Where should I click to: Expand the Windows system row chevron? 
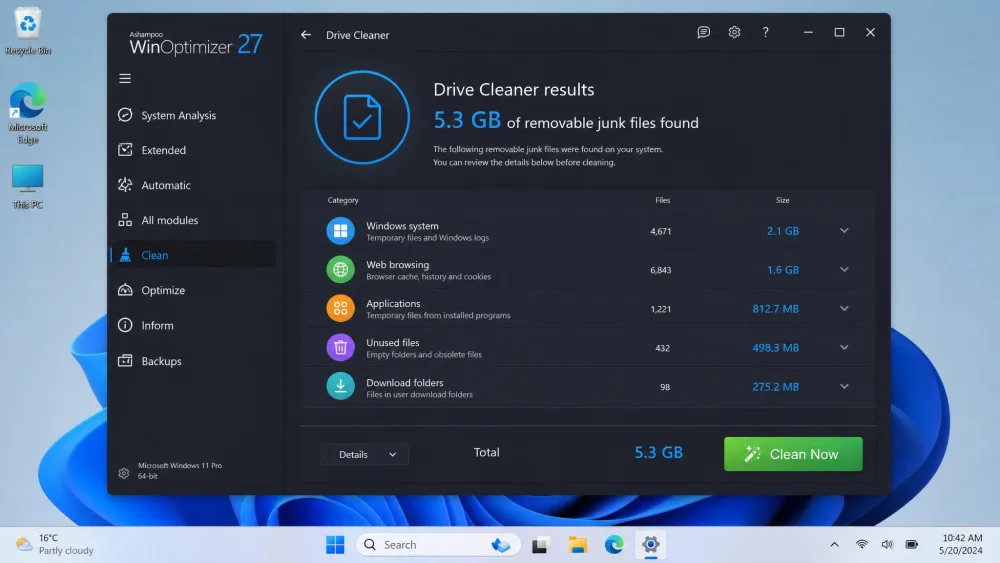coord(844,231)
